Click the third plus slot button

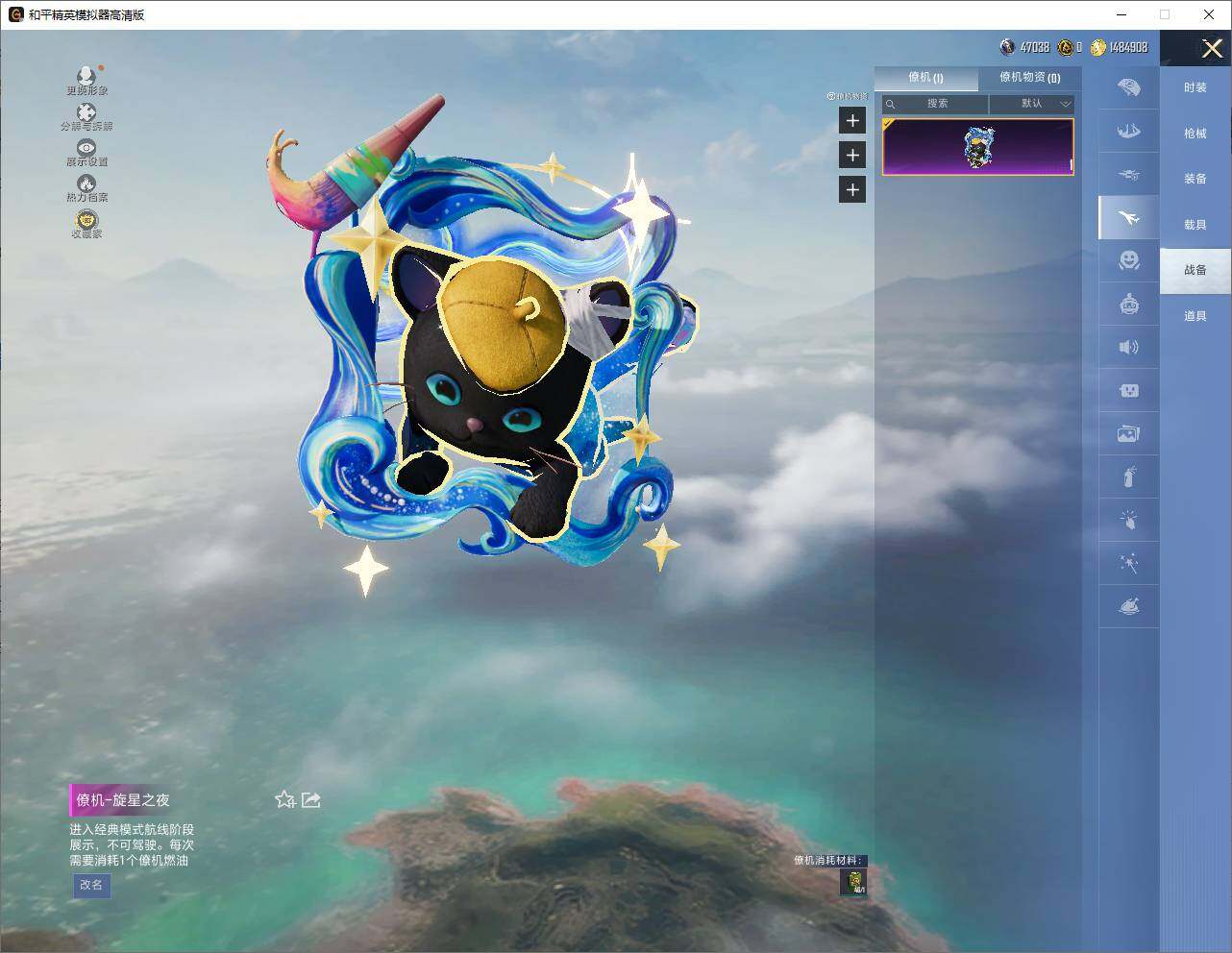point(852,189)
